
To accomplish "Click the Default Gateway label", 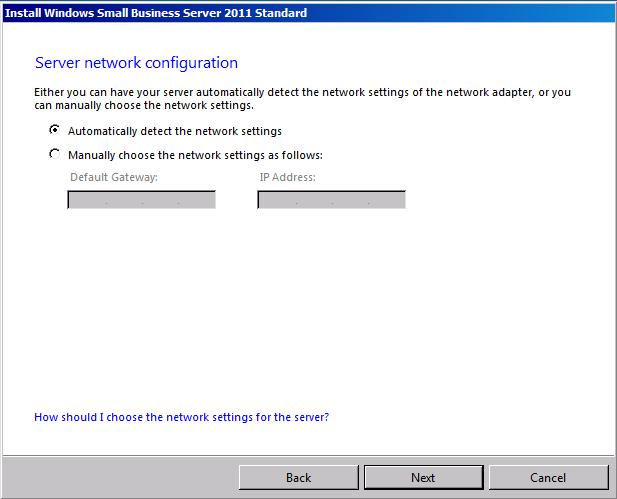I will [x=114, y=177].
